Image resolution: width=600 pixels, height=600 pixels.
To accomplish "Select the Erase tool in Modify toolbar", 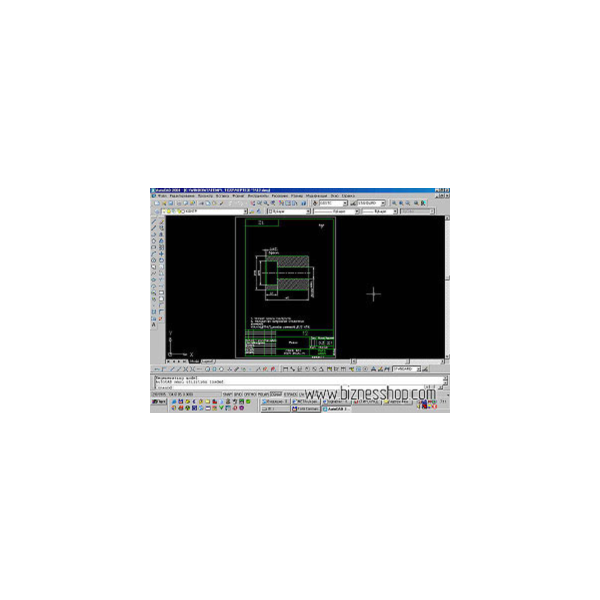I will (x=161, y=221).
